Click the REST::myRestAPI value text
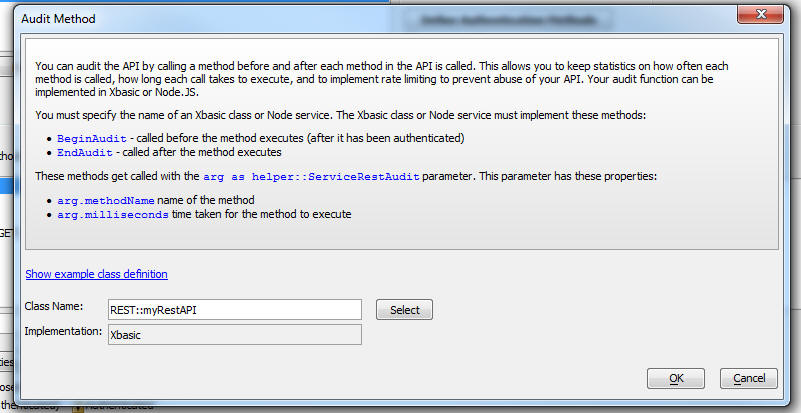Image resolution: width=801 pixels, height=413 pixels. pyautogui.click(x=153, y=310)
